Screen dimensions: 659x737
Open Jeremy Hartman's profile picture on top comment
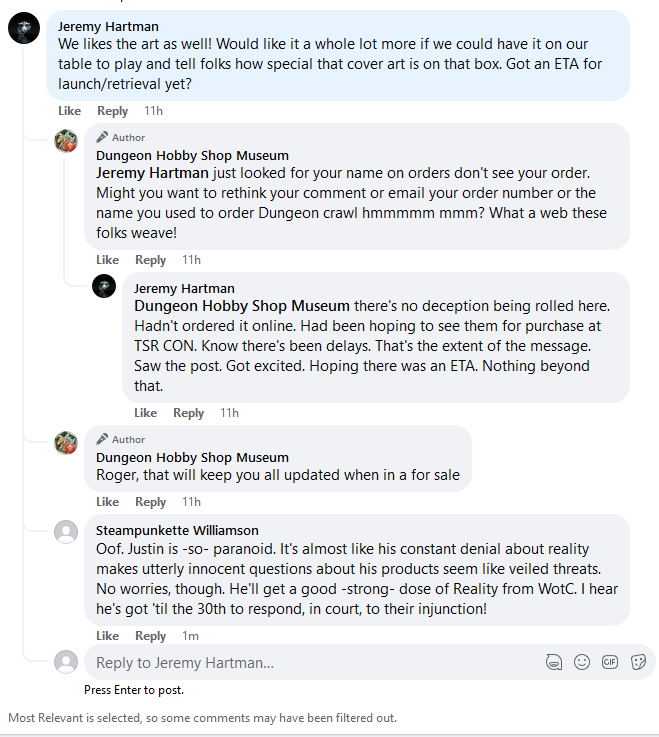click(x=24, y=29)
